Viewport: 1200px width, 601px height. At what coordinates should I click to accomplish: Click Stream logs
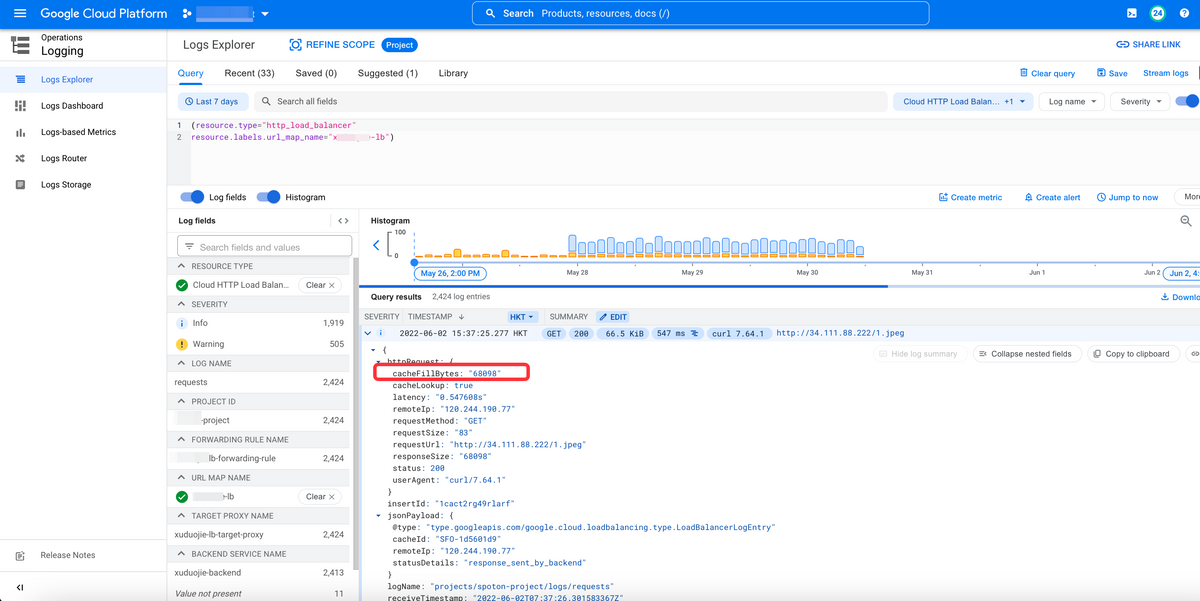1166,73
